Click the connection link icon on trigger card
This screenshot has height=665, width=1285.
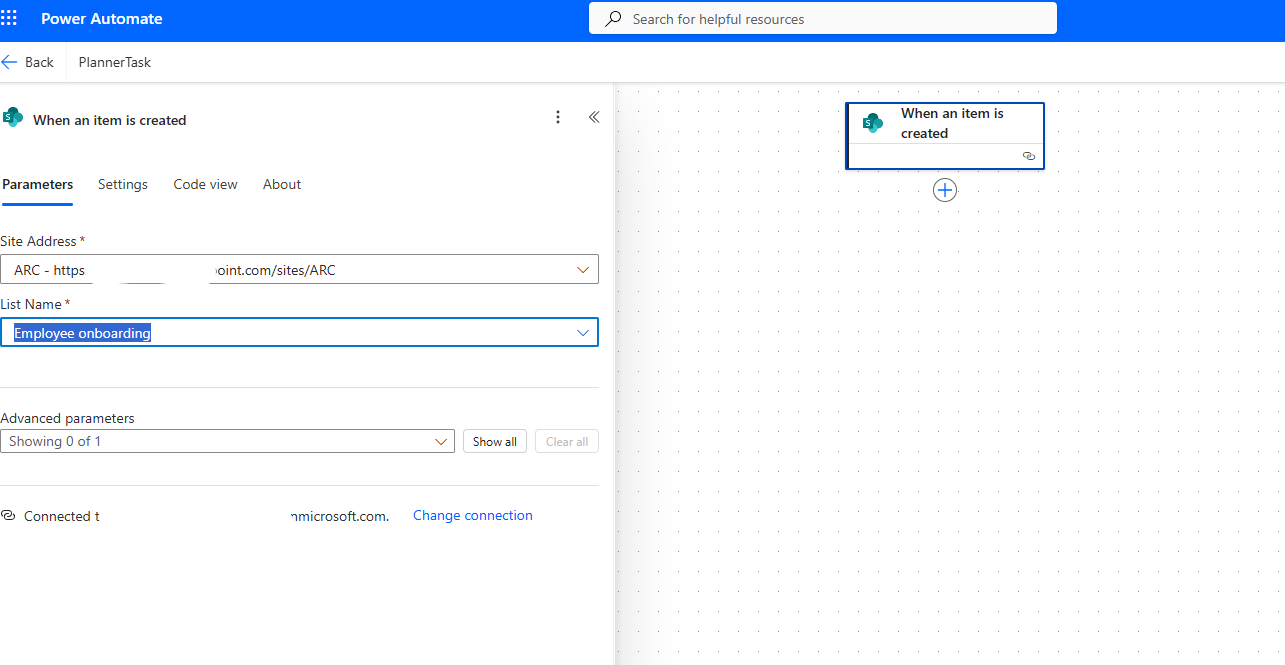pyautogui.click(x=1028, y=156)
